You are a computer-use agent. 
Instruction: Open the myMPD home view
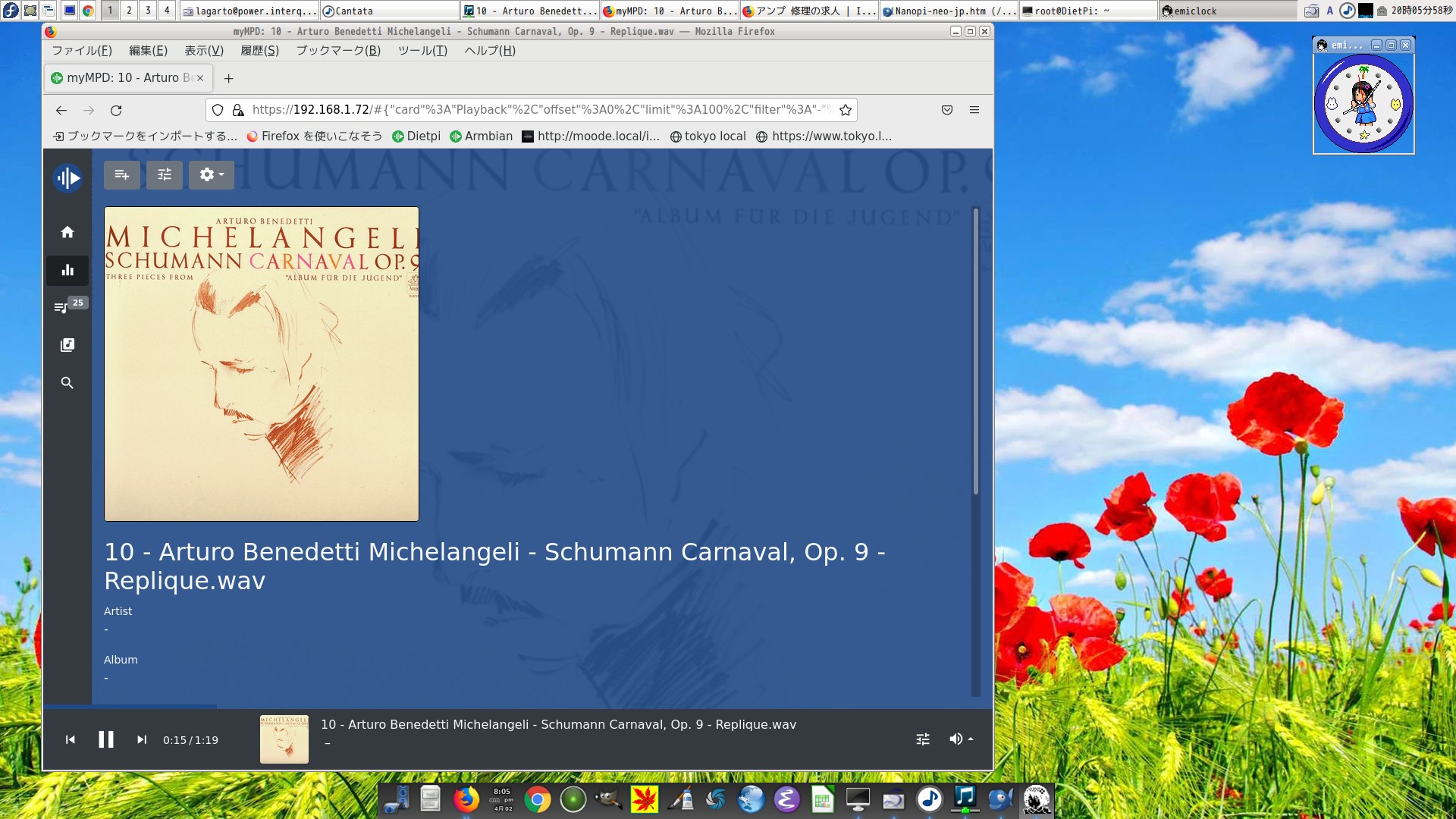[x=67, y=232]
